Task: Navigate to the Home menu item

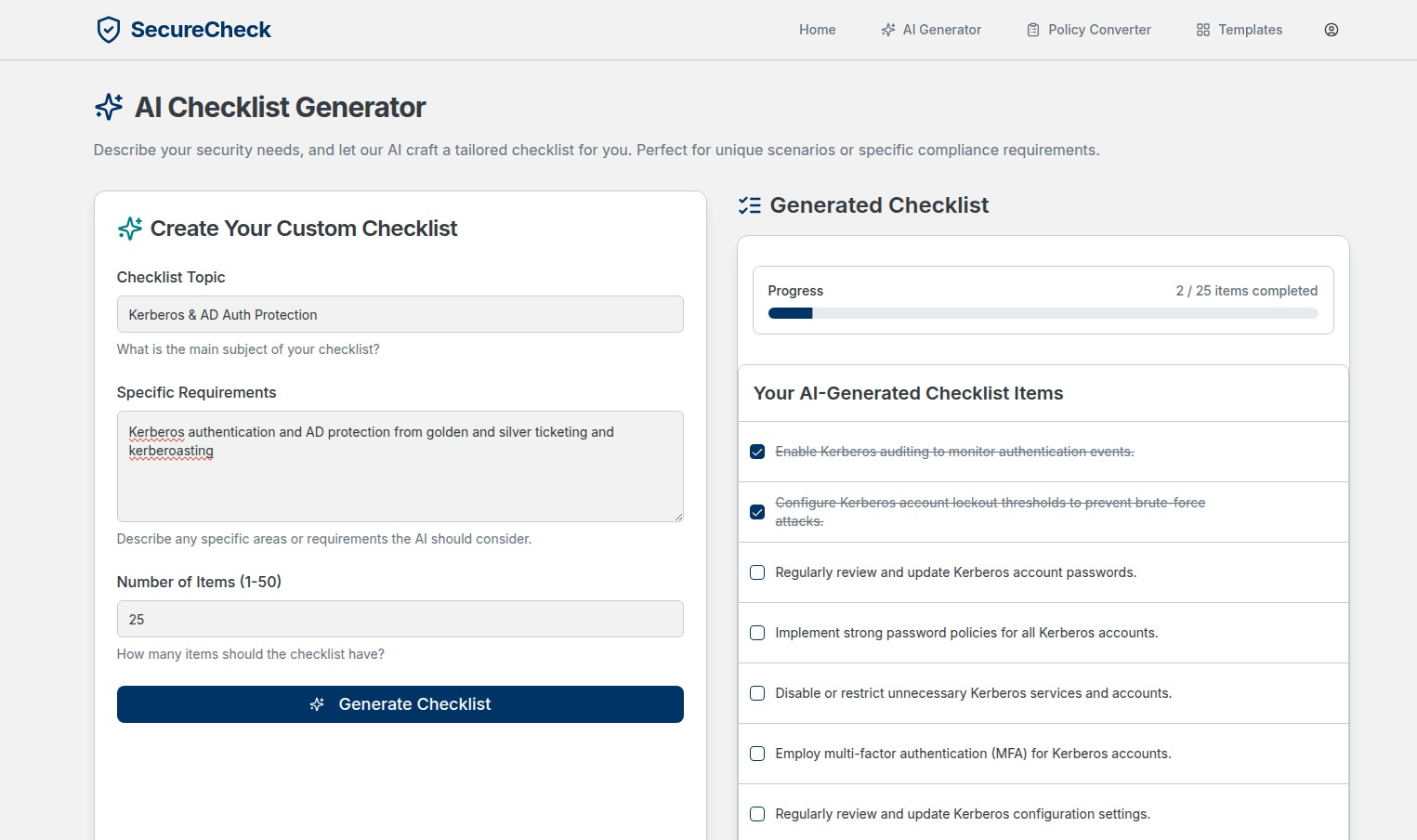Action: 816,29
